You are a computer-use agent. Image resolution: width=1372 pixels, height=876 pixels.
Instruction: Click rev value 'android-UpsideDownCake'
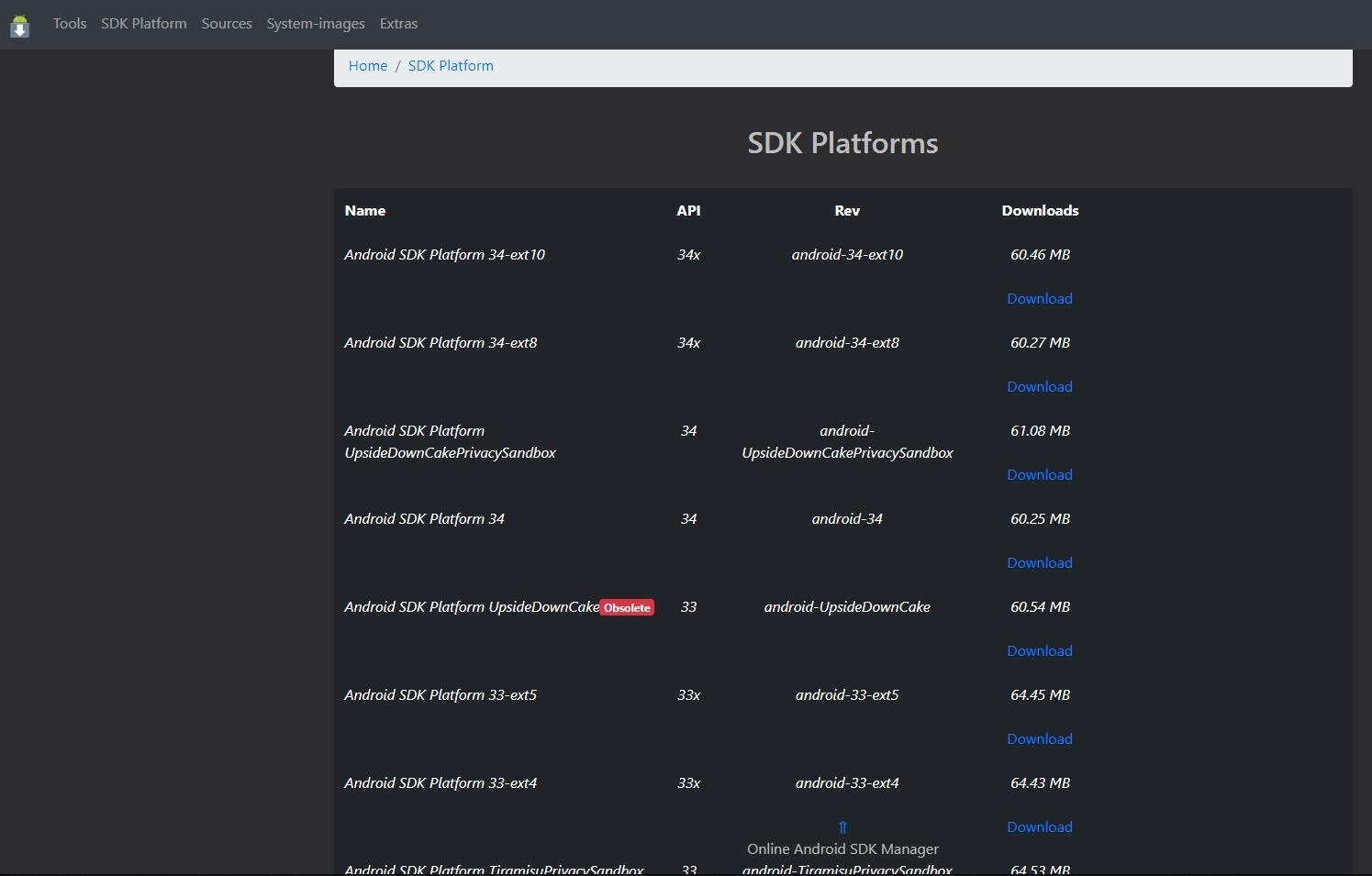(847, 607)
